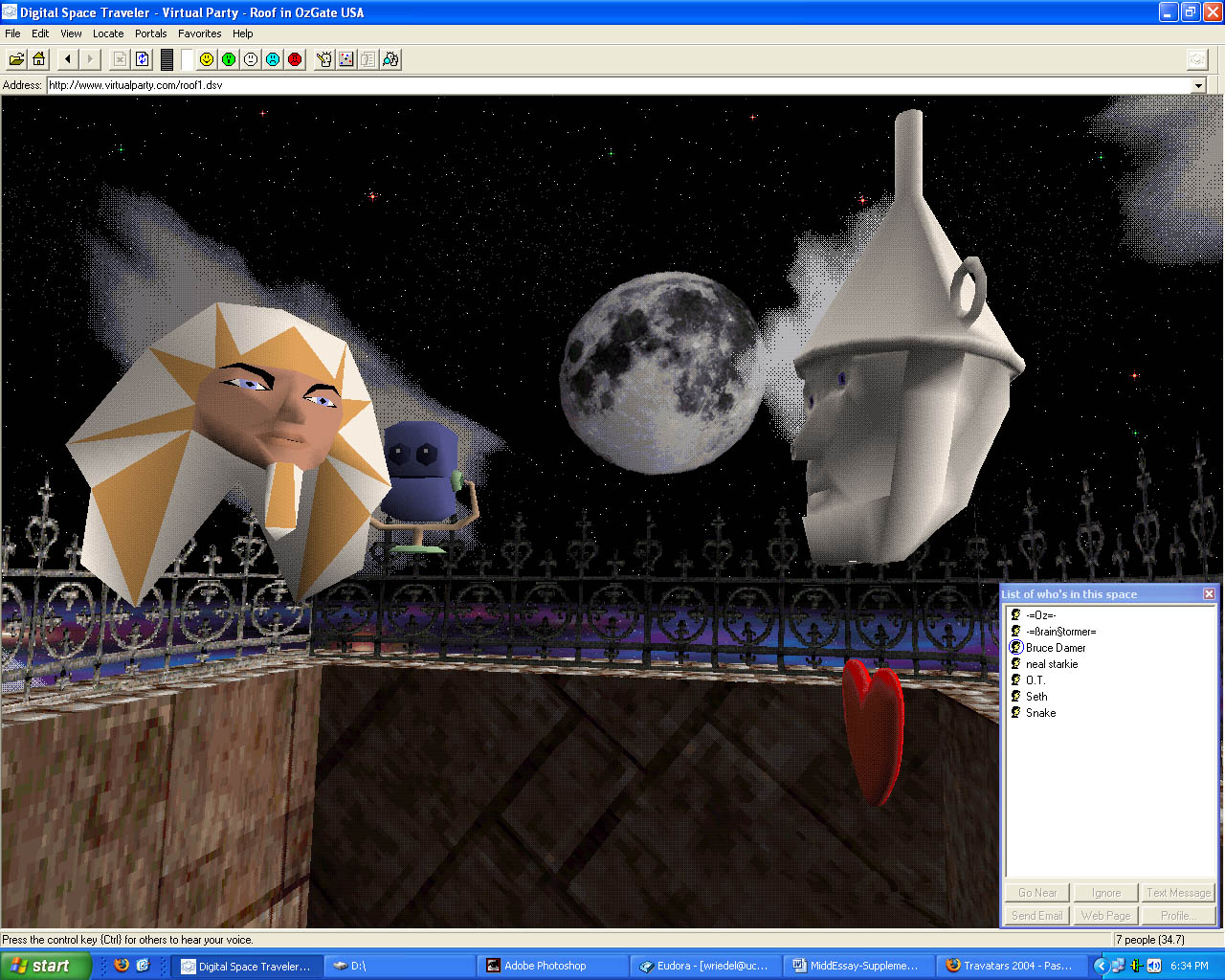Click the Text Message button
This screenshot has height=980, width=1225.
(x=1178, y=893)
